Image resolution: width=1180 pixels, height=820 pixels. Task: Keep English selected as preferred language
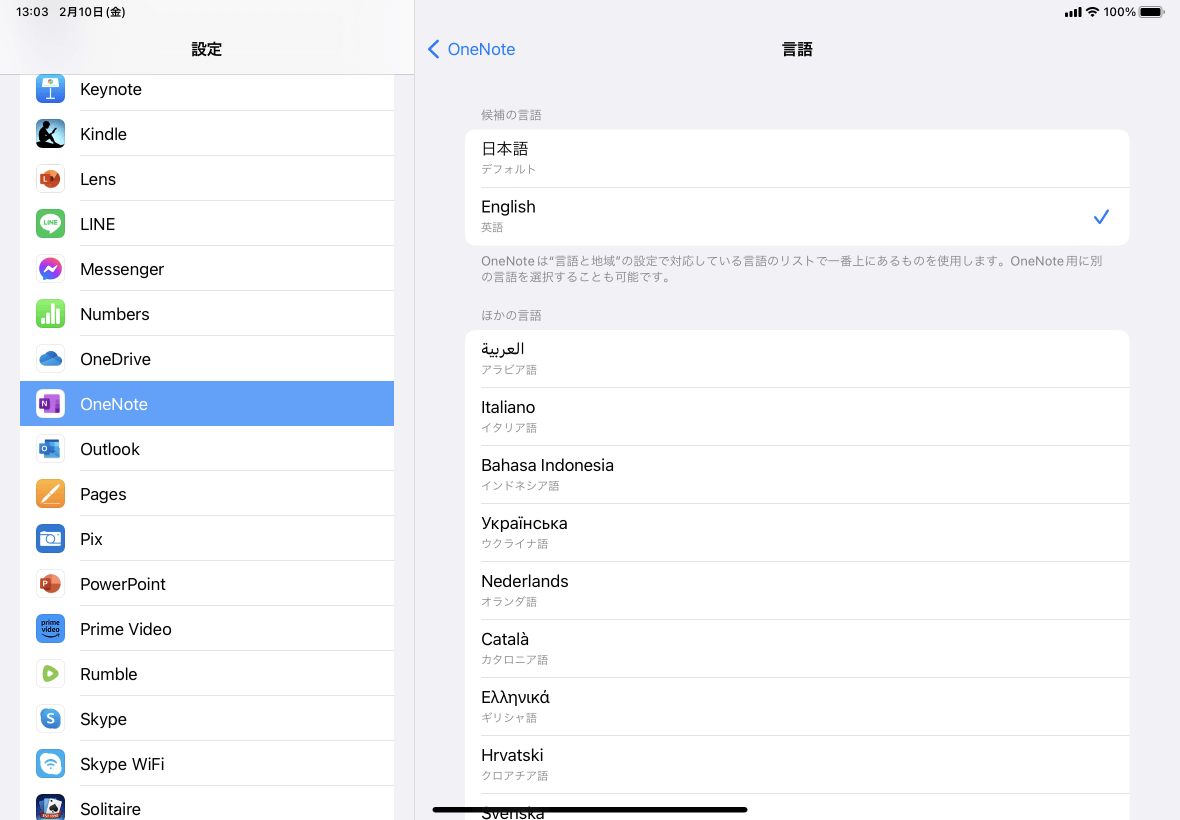point(796,215)
